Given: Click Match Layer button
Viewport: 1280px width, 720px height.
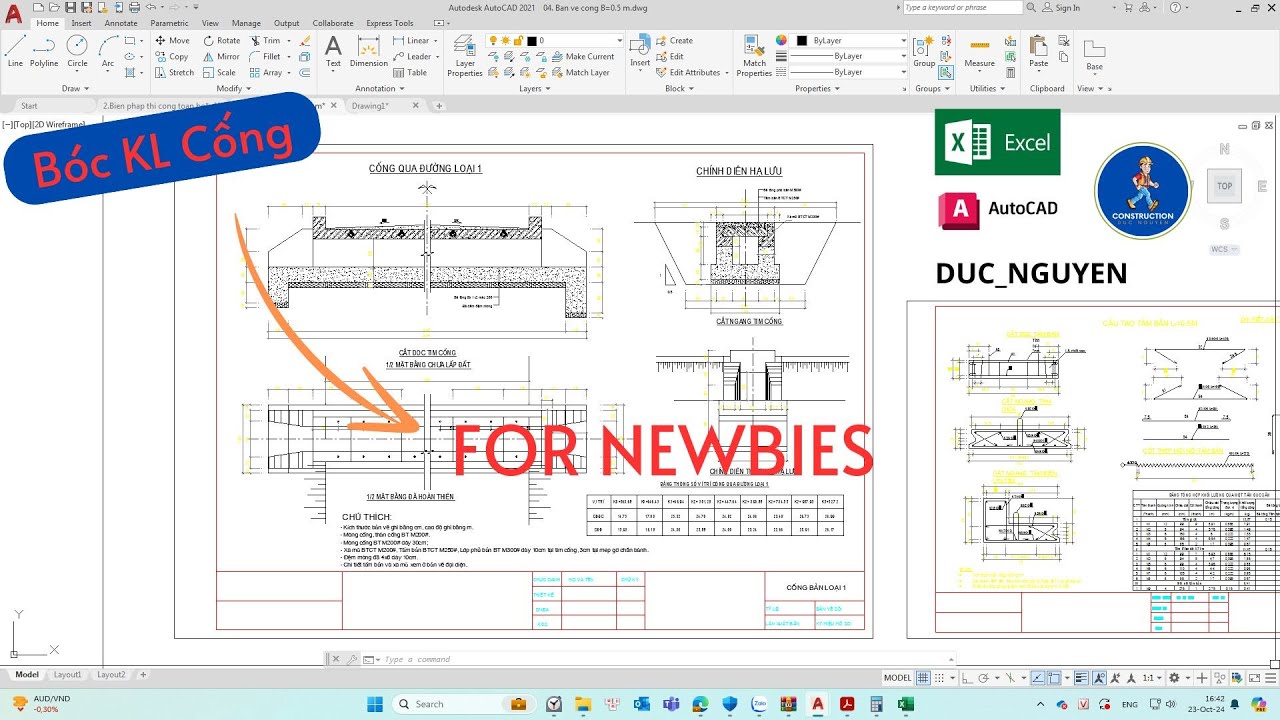Looking at the screenshot, I should pos(580,73).
